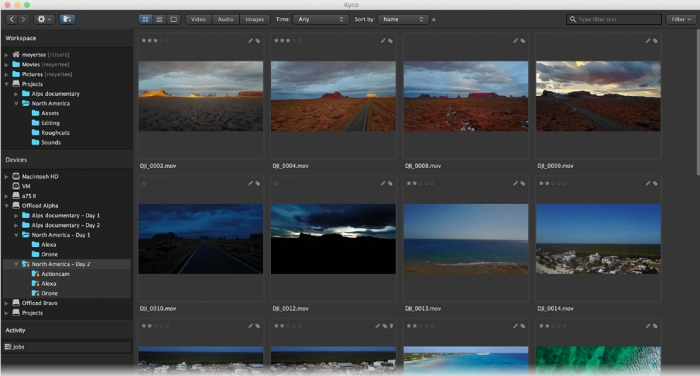The width and height of the screenshot is (700, 376).
Task: Click pencil icon on DJI_0012.mov card
Action: pos(383,184)
